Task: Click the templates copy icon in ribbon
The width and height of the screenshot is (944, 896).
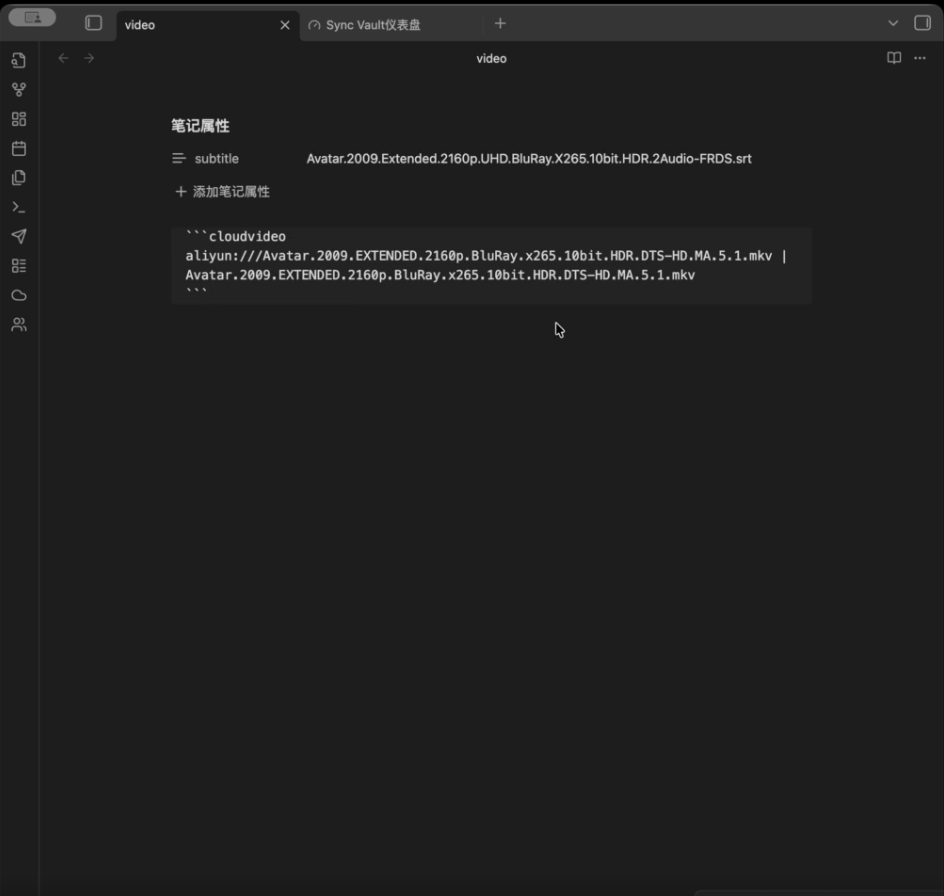Action: [x=18, y=178]
